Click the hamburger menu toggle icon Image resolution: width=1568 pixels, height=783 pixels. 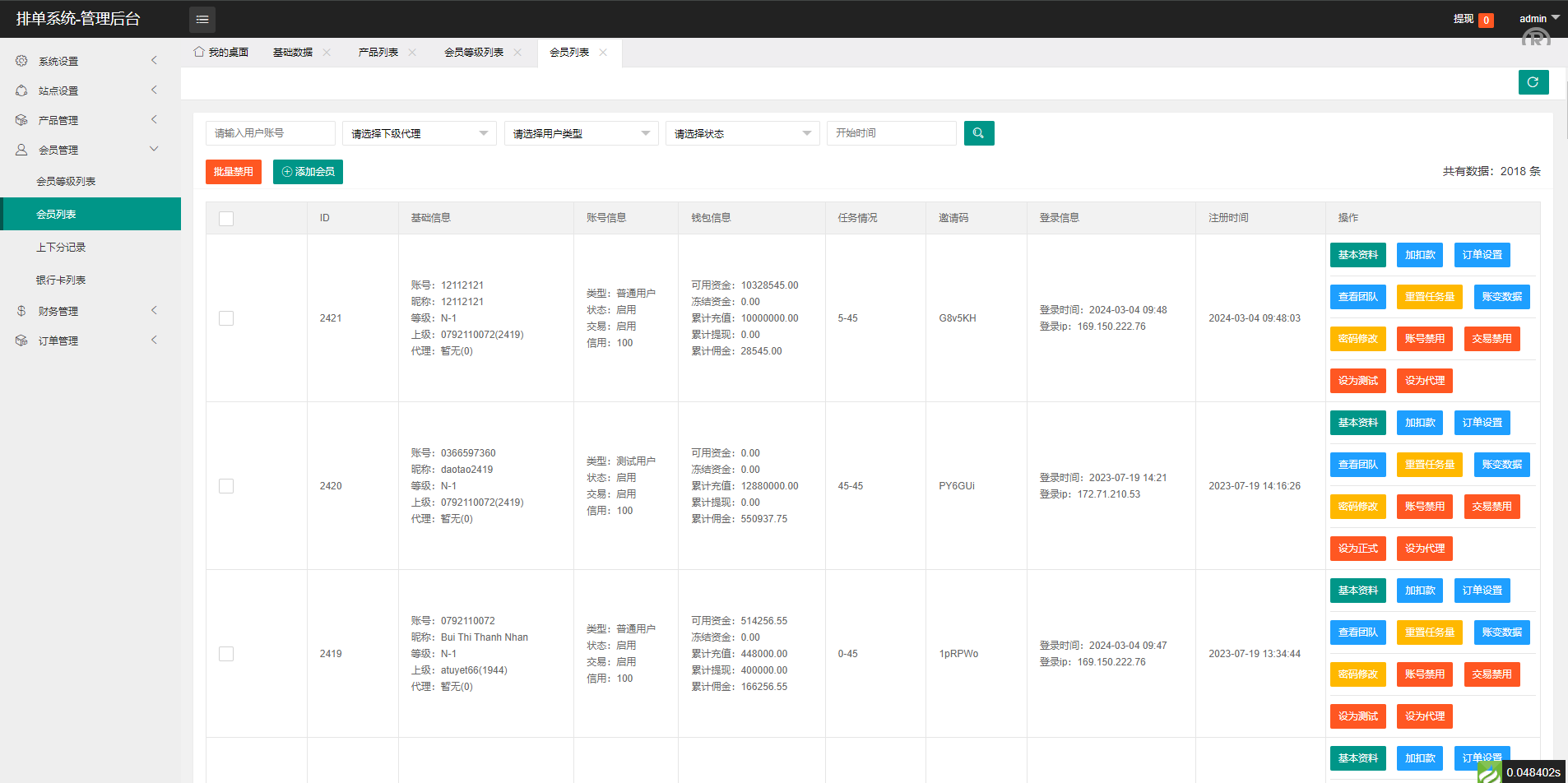coord(202,19)
